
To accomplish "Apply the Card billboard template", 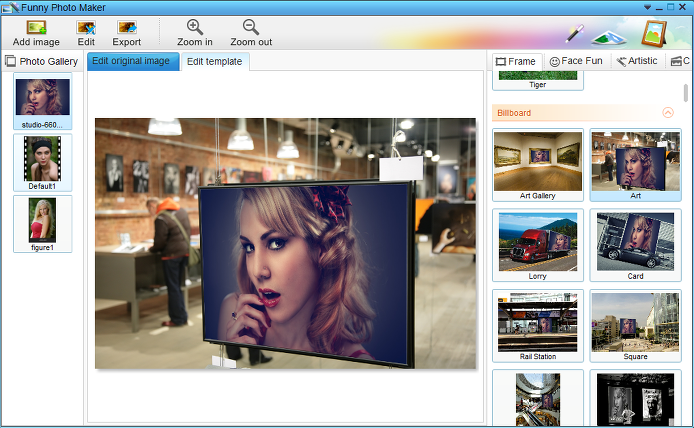I will click(636, 245).
